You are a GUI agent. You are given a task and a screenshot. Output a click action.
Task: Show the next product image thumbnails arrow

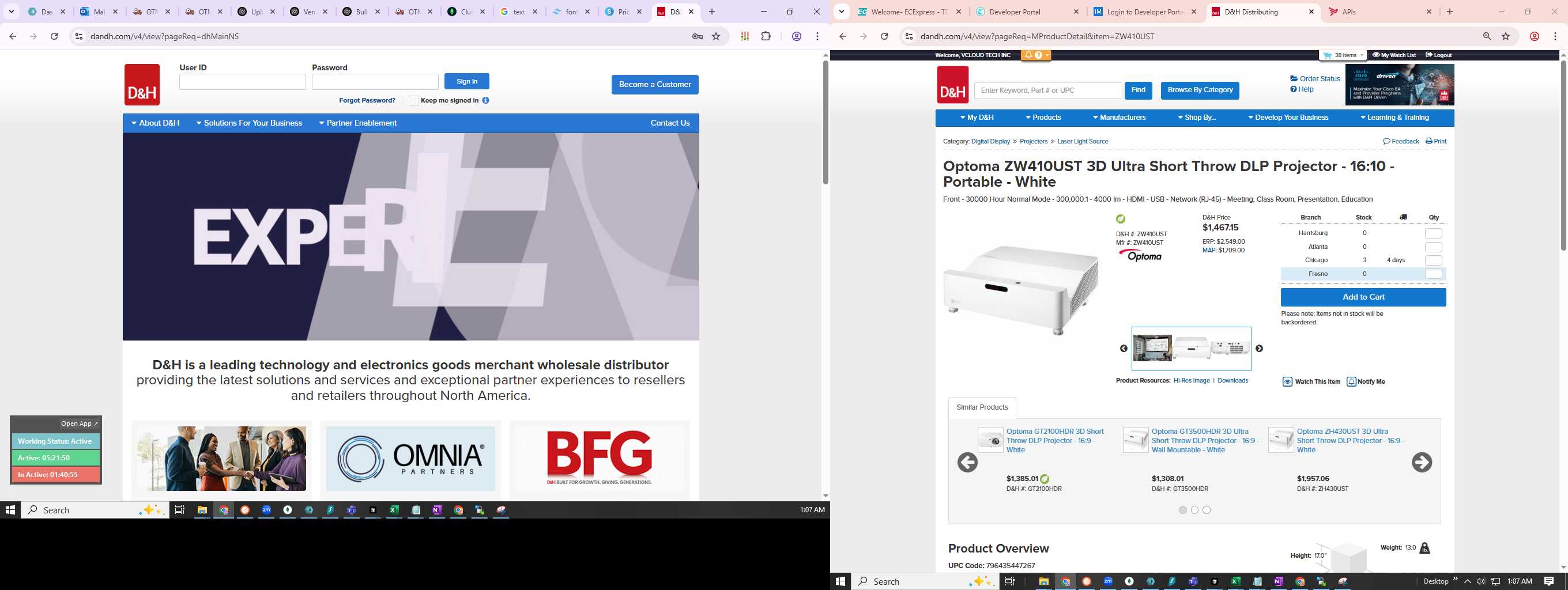[1260, 349]
